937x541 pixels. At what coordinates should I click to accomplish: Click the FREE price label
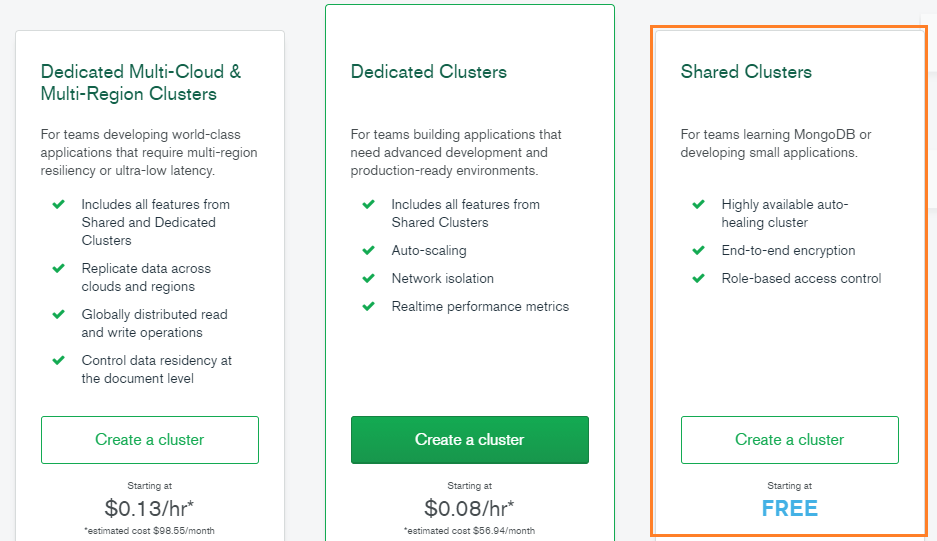pyautogui.click(x=789, y=508)
